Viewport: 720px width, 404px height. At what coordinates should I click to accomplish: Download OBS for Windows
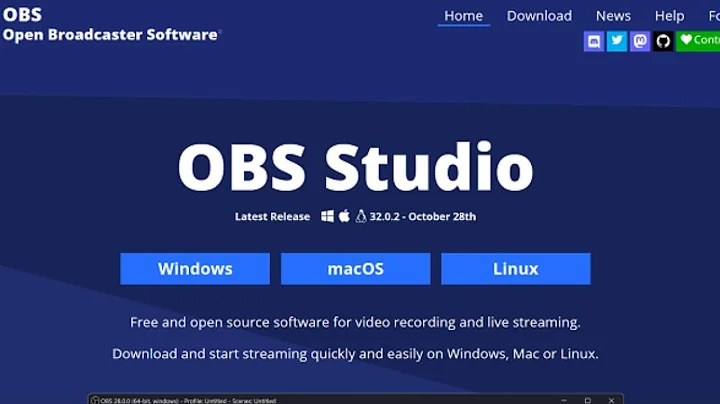(x=195, y=269)
